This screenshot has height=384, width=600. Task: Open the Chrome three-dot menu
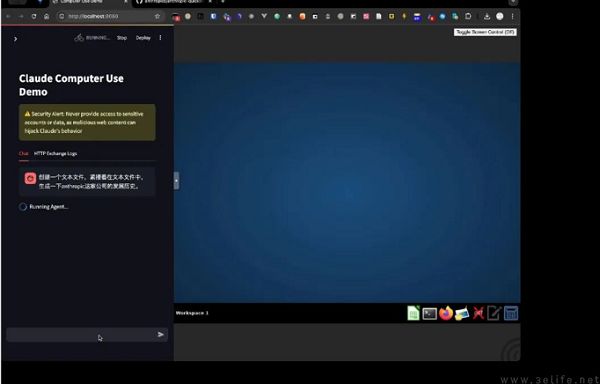(x=512, y=16)
